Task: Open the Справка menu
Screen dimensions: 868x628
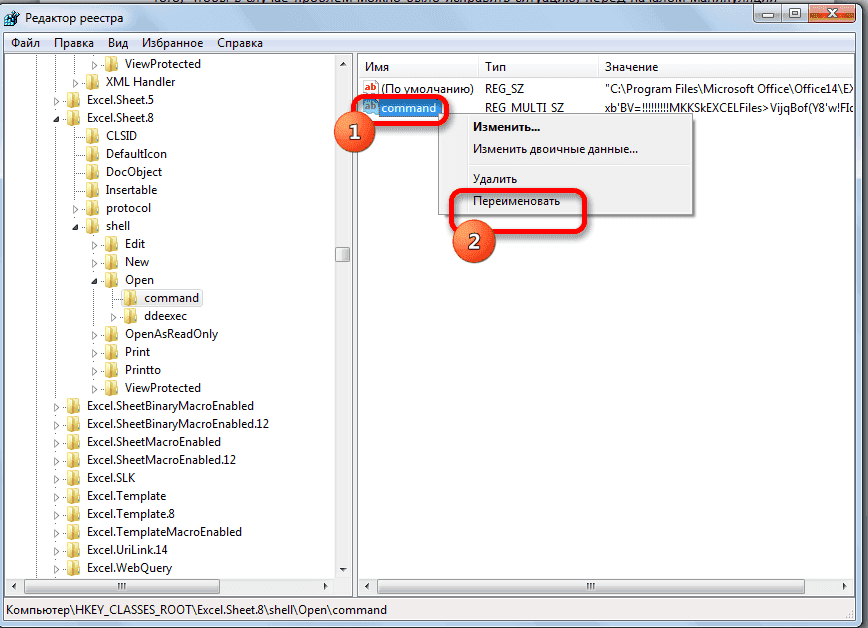Action: [240, 43]
